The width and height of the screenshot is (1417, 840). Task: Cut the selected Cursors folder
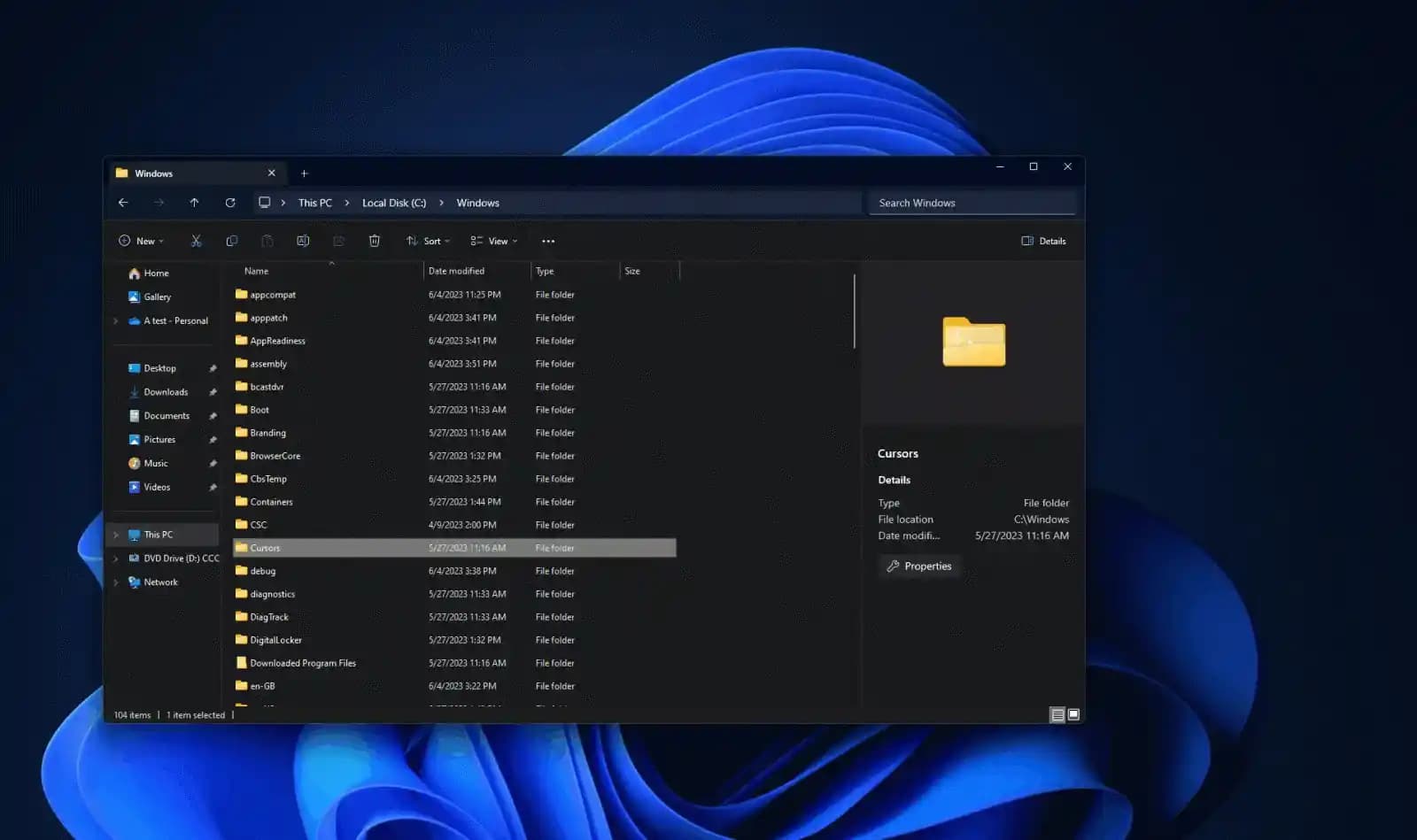(x=197, y=241)
